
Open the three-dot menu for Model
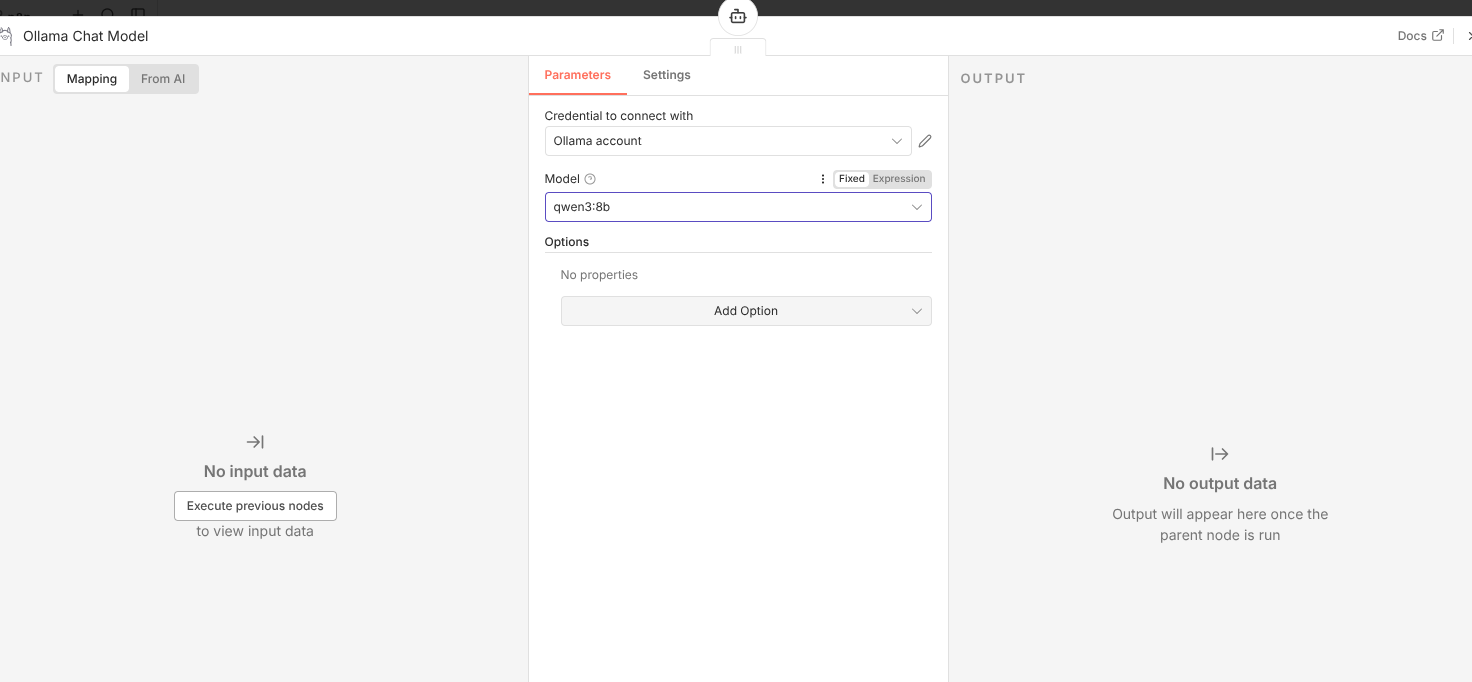(x=823, y=179)
